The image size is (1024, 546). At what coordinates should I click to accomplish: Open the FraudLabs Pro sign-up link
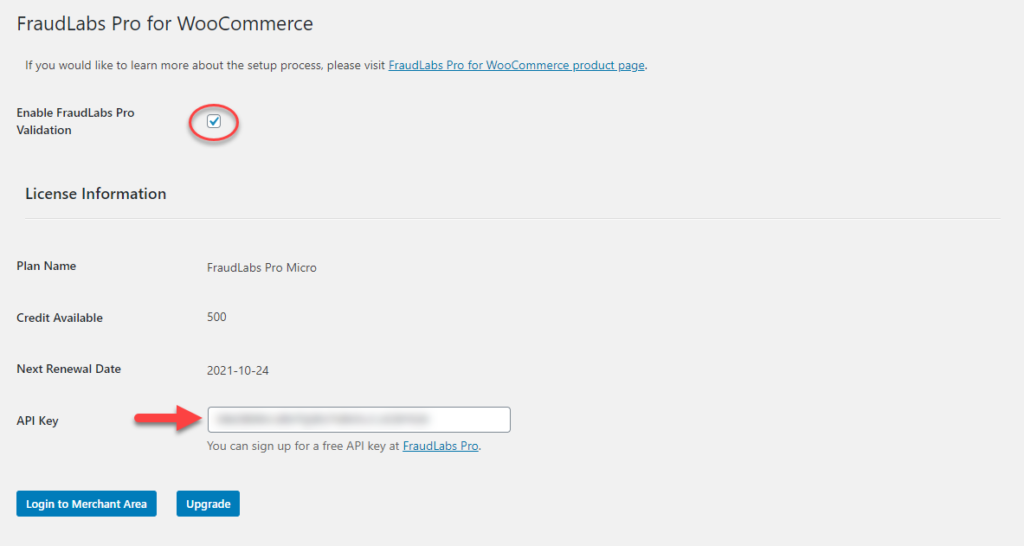[x=440, y=446]
